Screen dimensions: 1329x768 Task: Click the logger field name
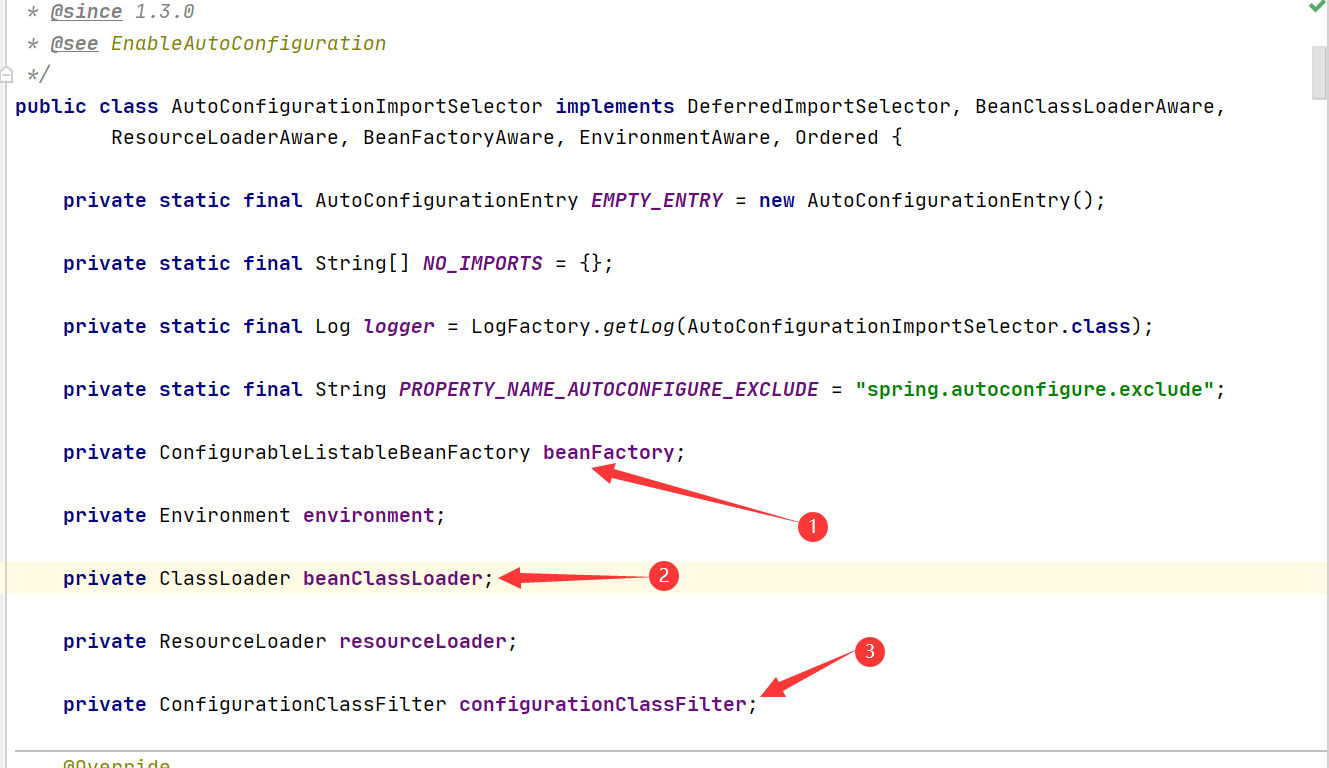point(399,327)
